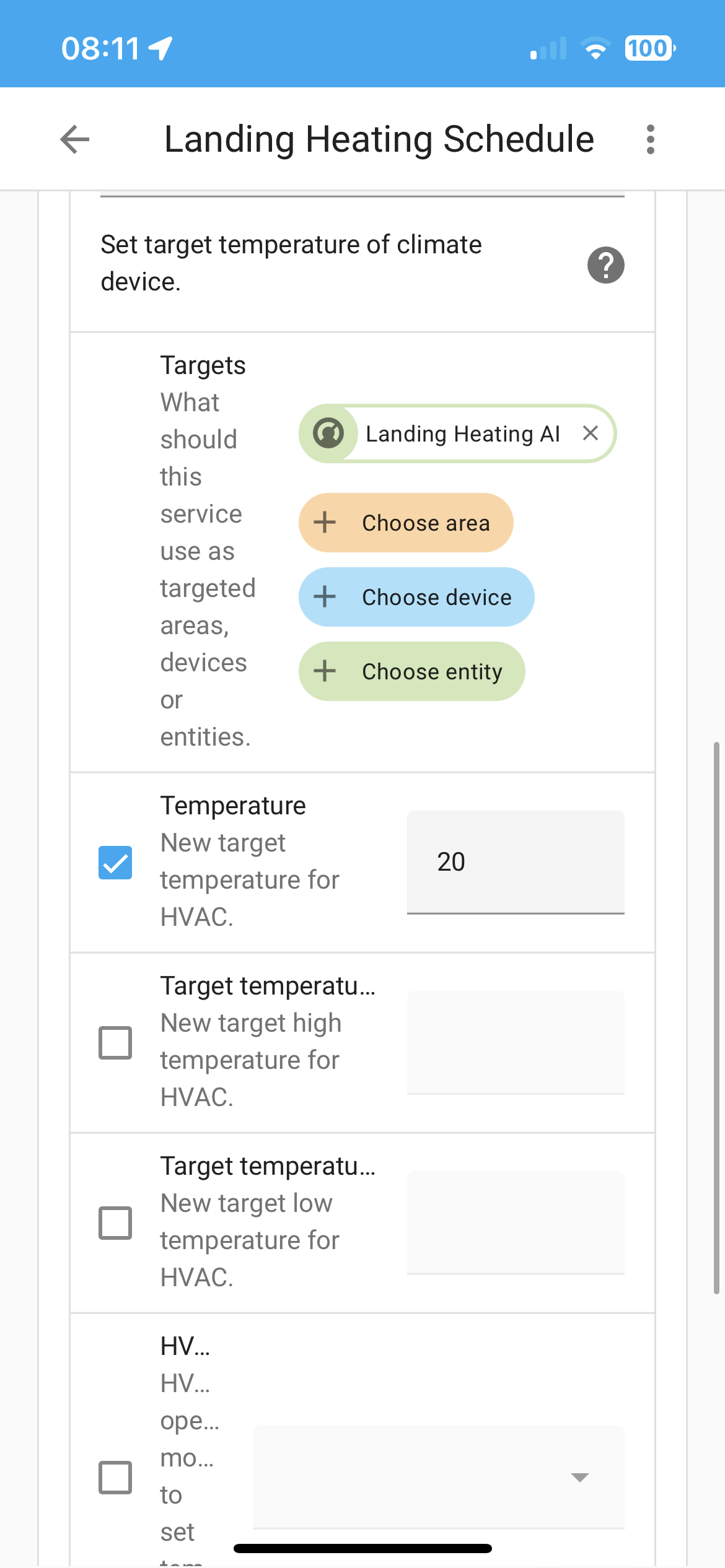The height and width of the screenshot is (1568, 725).
Task: Enable the target temperature high checkbox
Action: pos(115,1042)
